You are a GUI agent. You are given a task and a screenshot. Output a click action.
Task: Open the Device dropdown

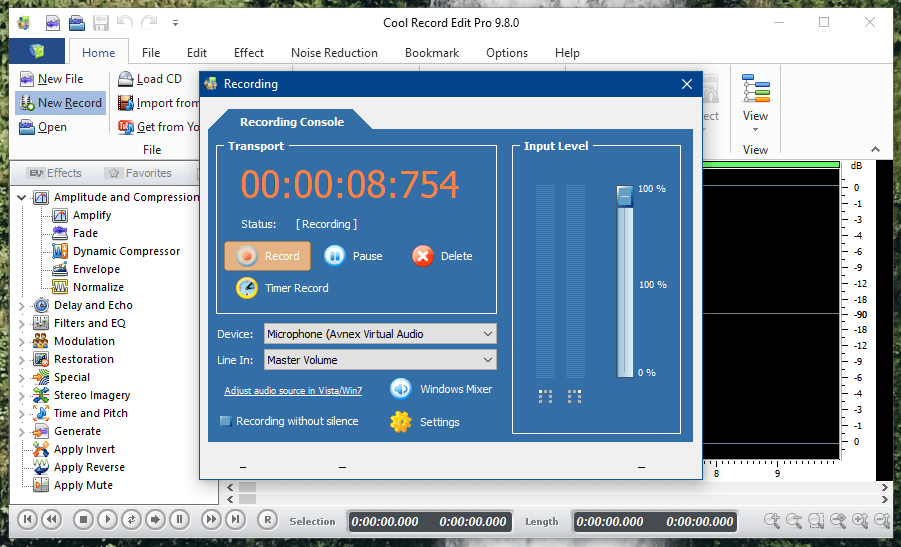[380, 334]
